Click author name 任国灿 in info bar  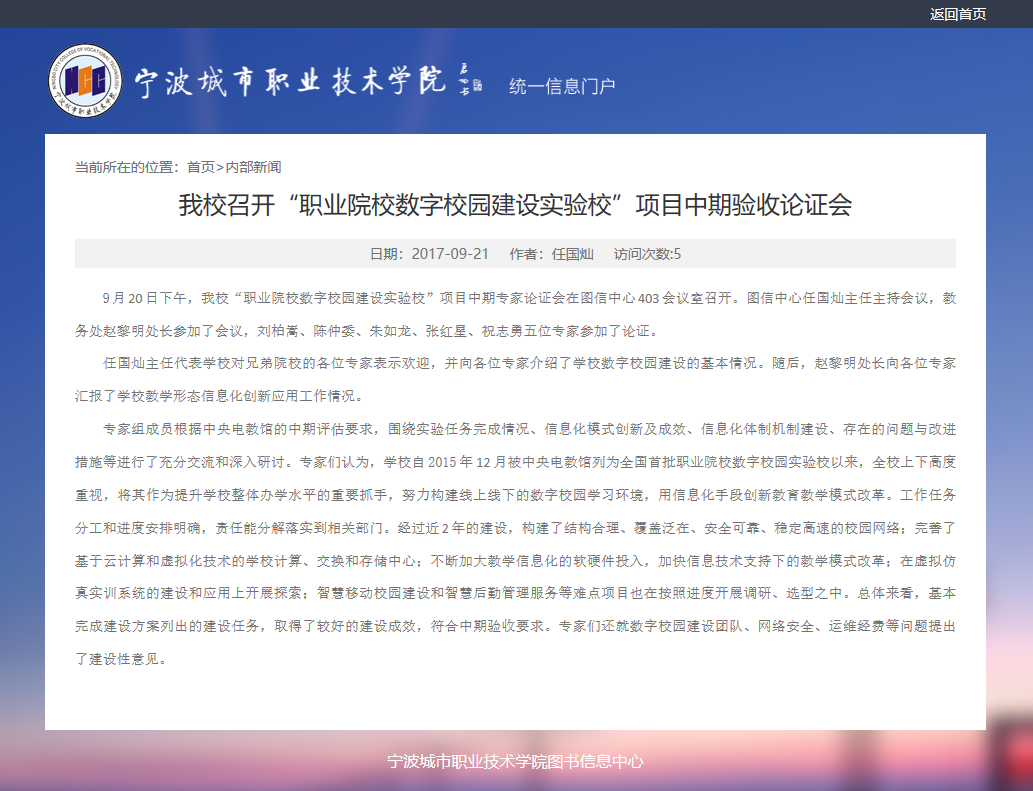572,254
